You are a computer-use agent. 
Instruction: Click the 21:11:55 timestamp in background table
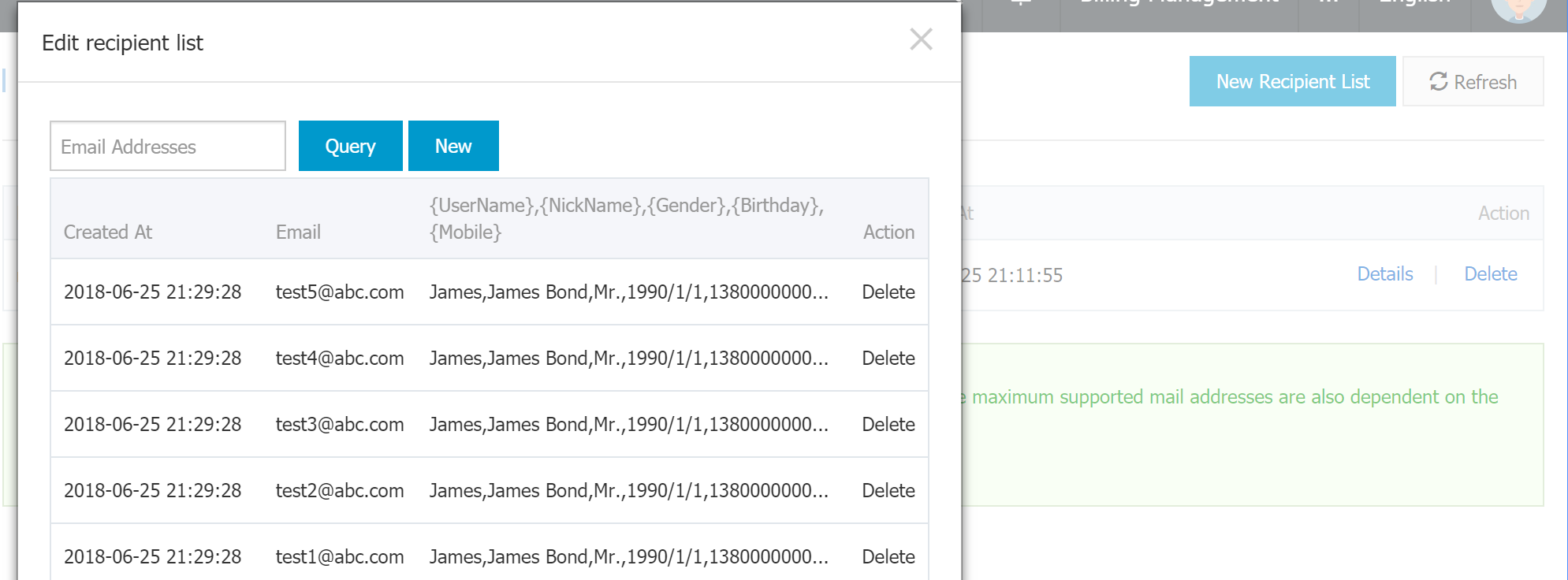(1012, 276)
